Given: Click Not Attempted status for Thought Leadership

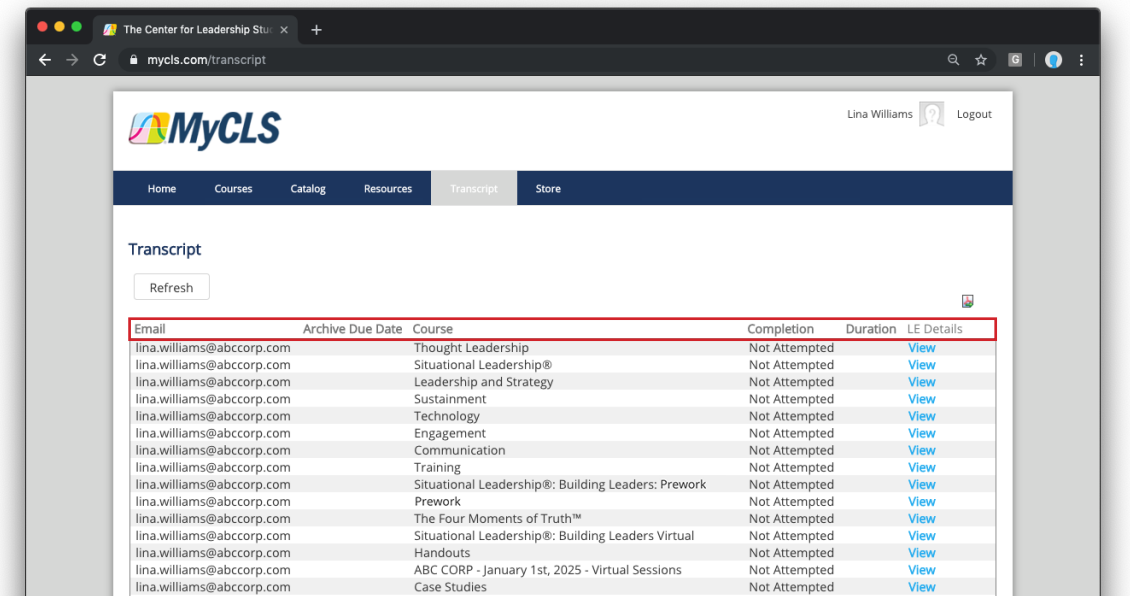Looking at the screenshot, I should point(791,348).
